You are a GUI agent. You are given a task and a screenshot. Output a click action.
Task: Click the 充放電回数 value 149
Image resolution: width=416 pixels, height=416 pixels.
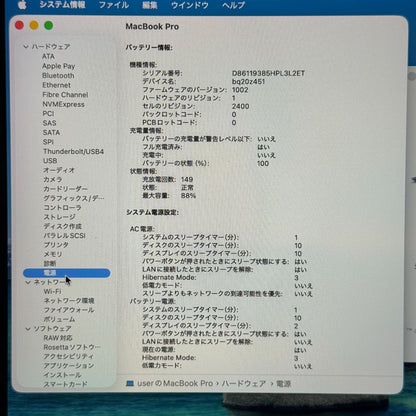(187, 179)
